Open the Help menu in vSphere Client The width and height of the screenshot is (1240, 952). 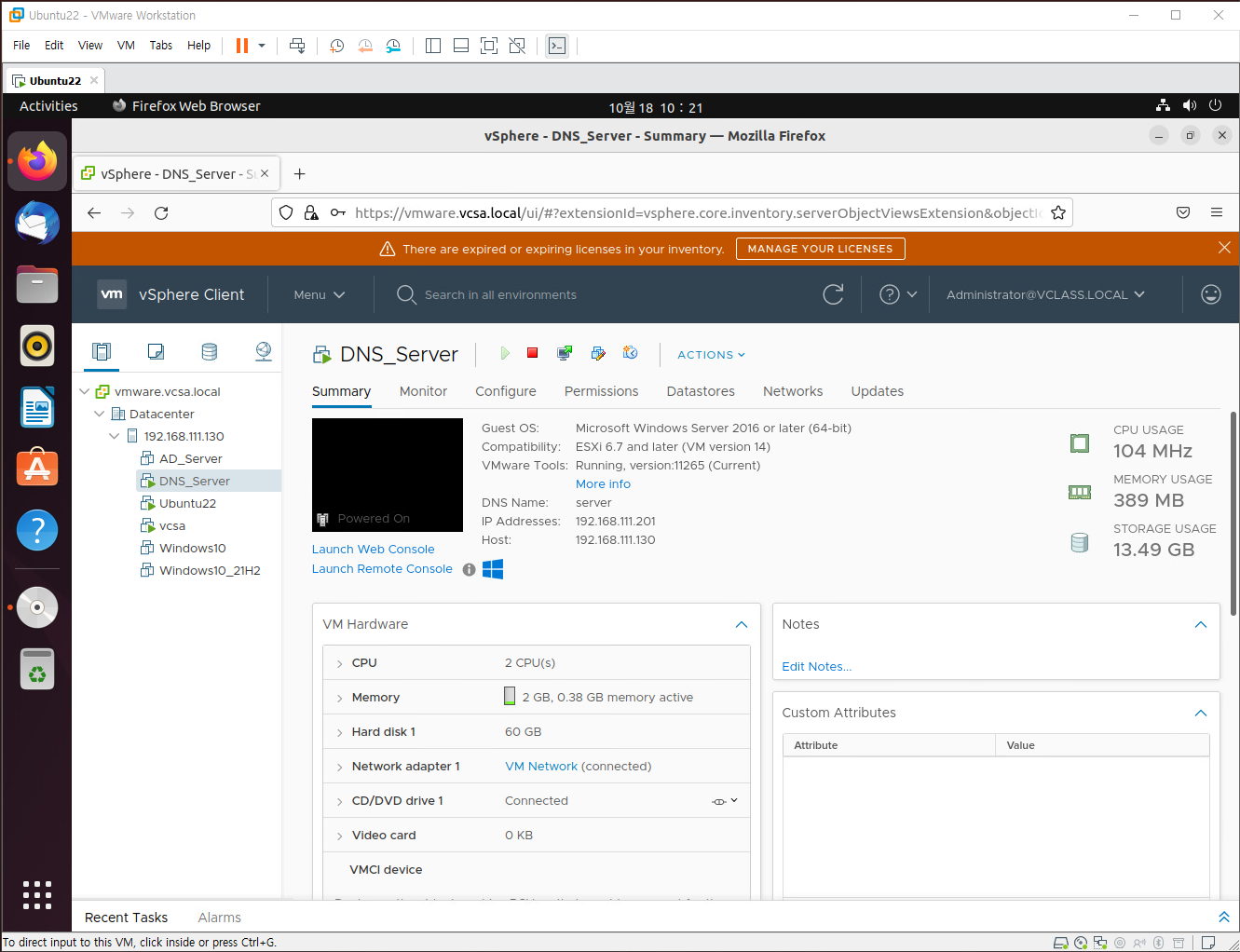[898, 294]
